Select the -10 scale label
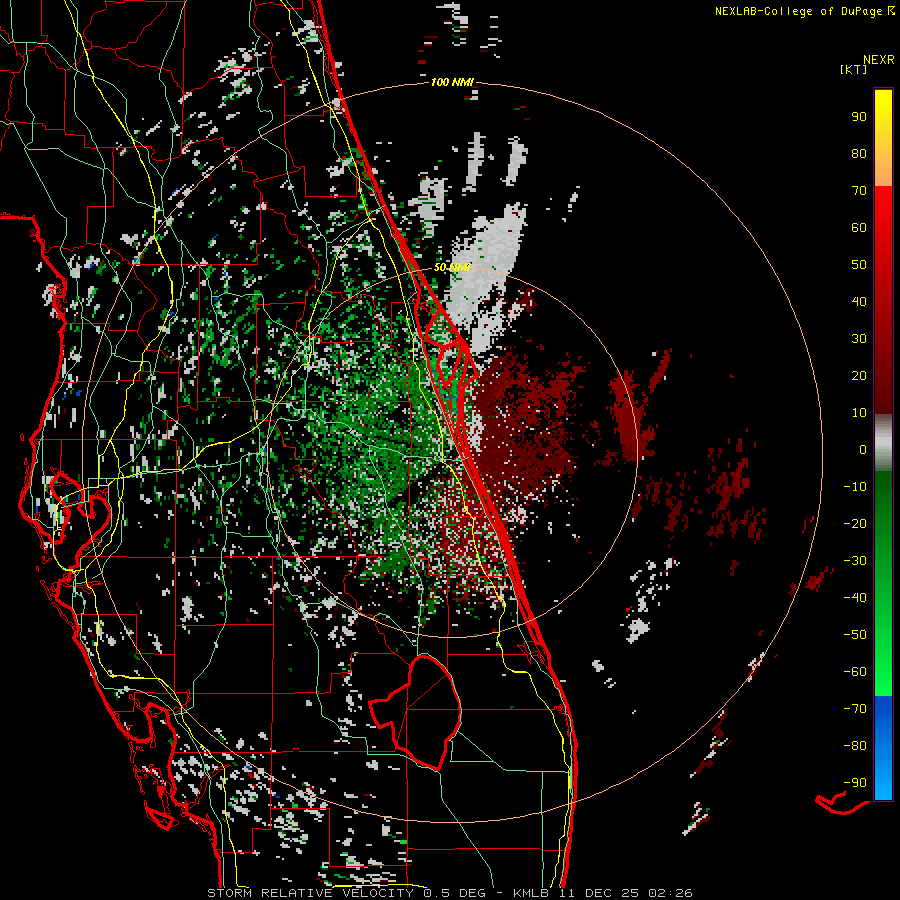 point(855,487)
